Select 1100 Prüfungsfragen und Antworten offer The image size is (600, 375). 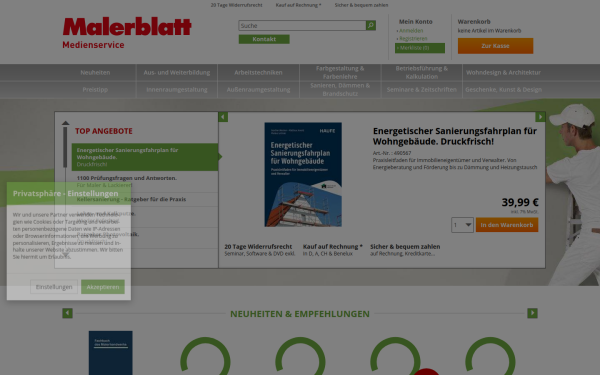coord(145,181)
